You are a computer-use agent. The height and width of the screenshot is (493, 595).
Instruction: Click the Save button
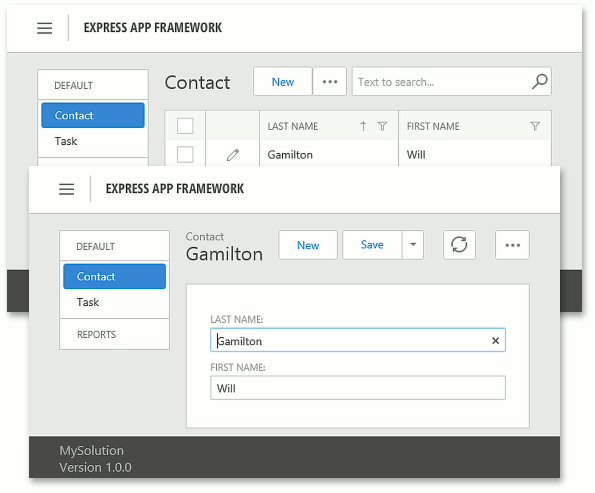372,245
